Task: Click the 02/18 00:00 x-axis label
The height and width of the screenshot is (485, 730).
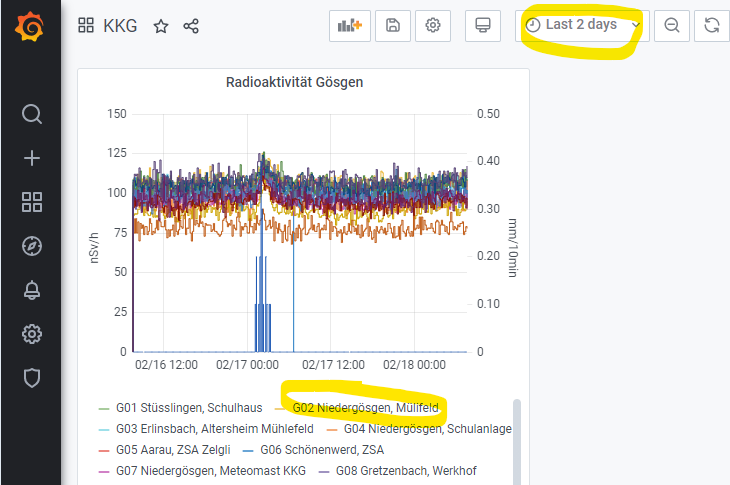Action: point(414,365)
